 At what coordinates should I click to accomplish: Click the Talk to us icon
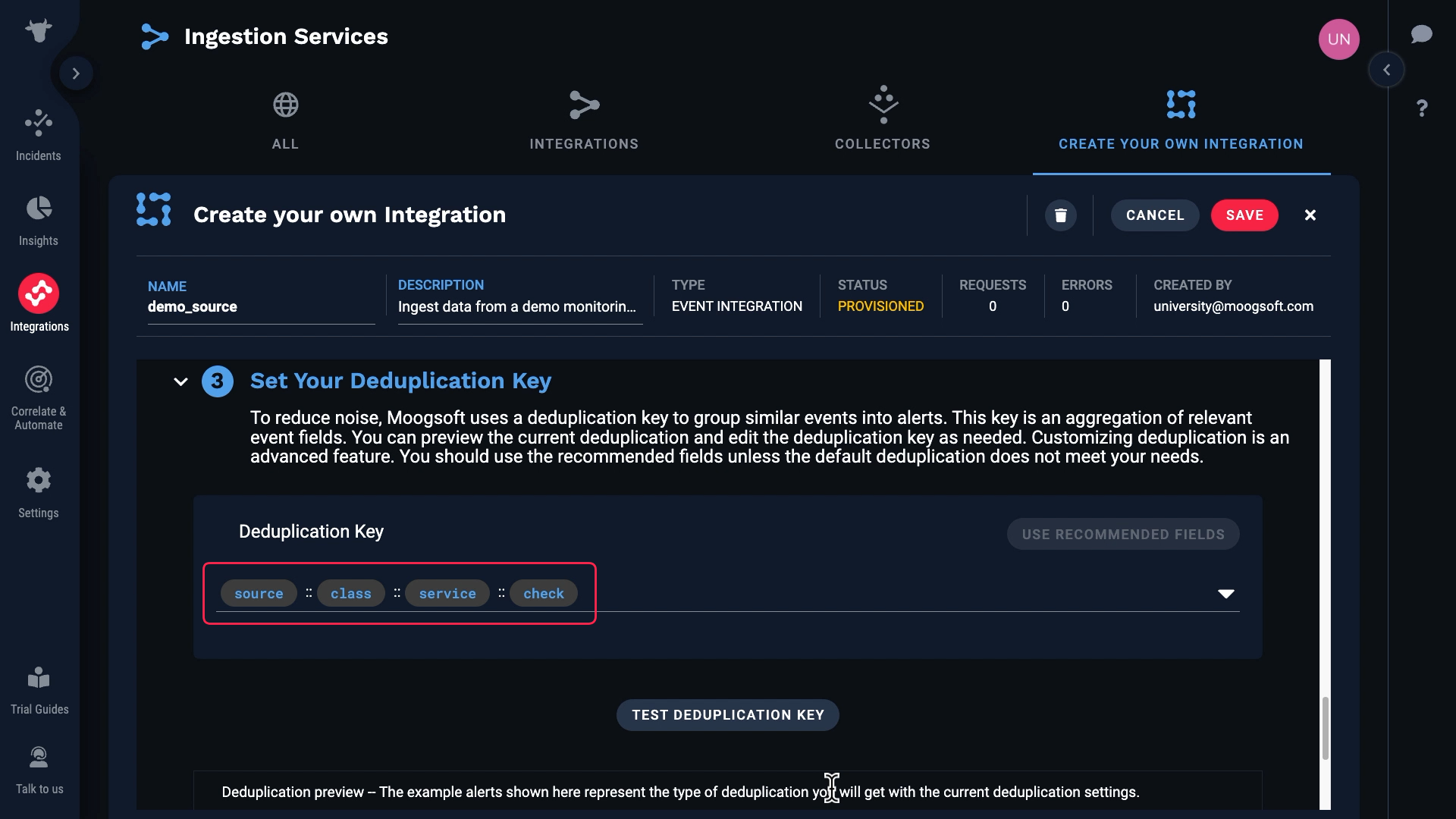[x=39, y=758]
